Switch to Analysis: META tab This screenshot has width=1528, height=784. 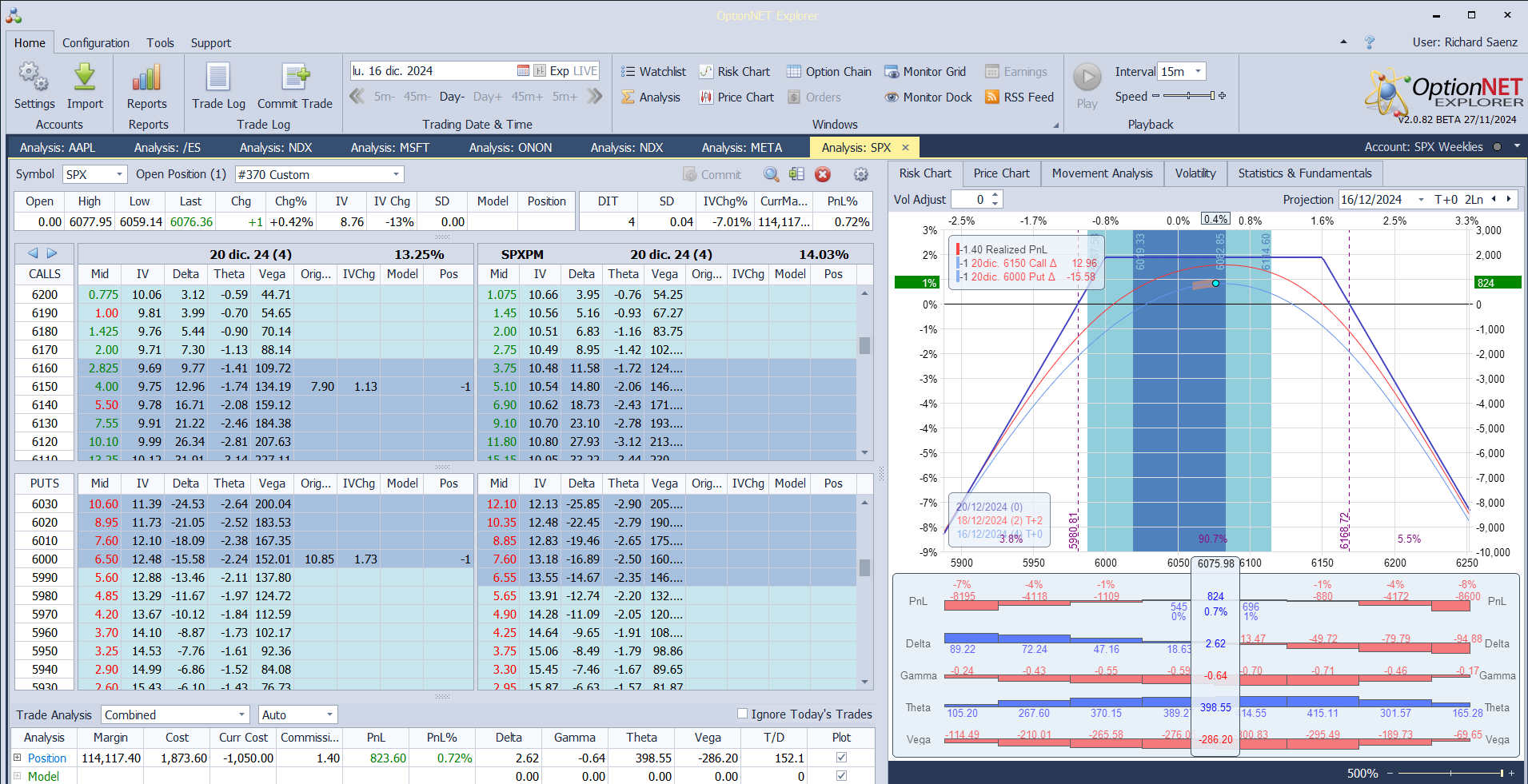point(741,148)
